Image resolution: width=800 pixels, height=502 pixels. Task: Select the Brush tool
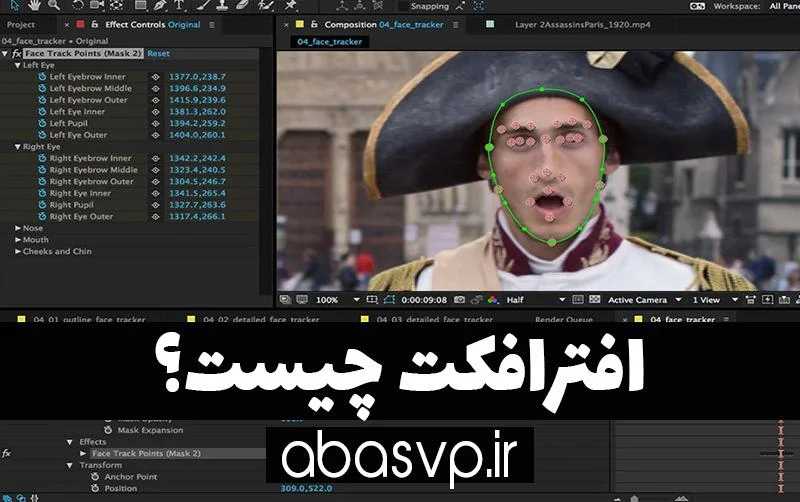point(204,5)
